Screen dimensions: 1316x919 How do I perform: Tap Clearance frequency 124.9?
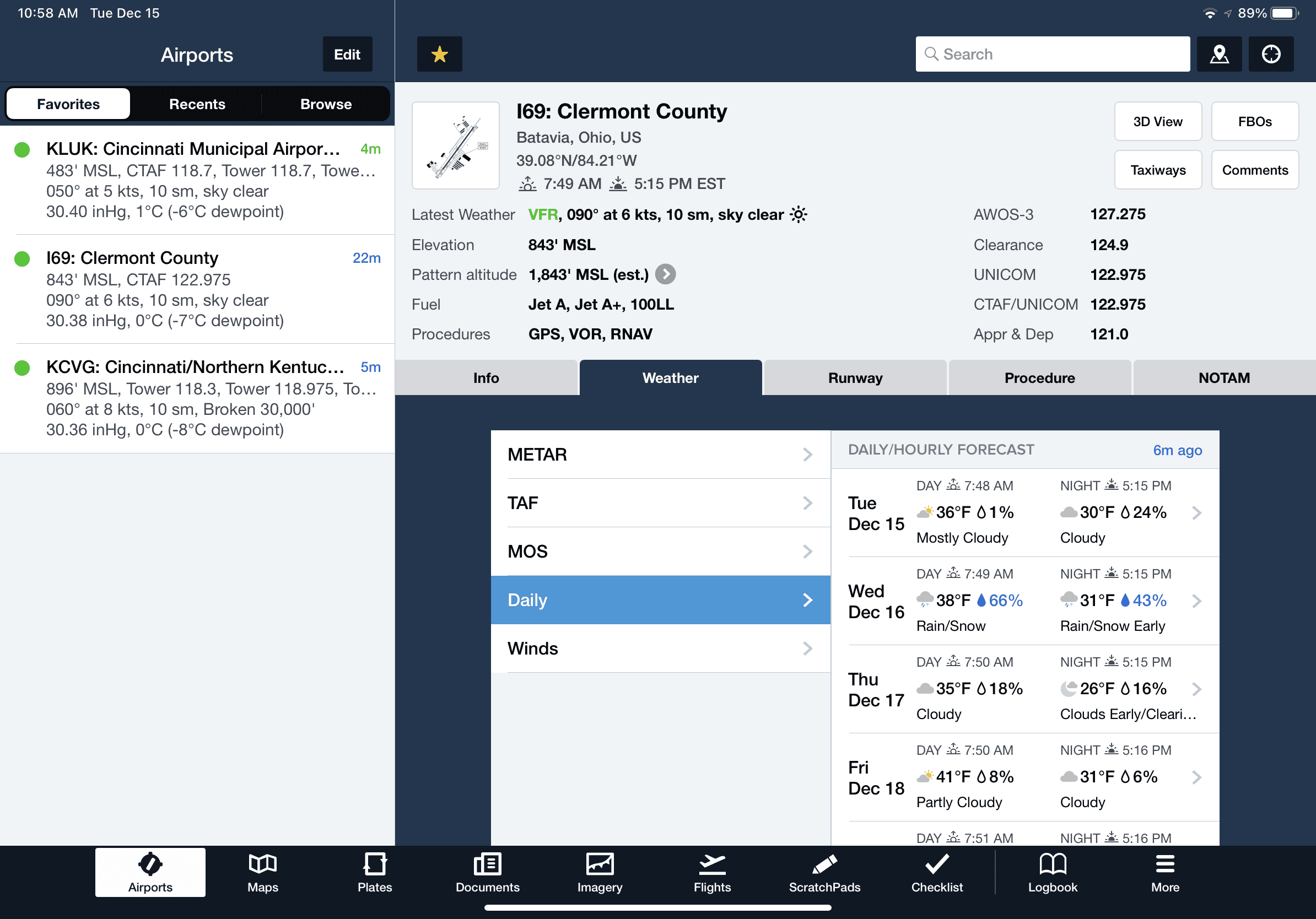click(x=1108, y=245)
